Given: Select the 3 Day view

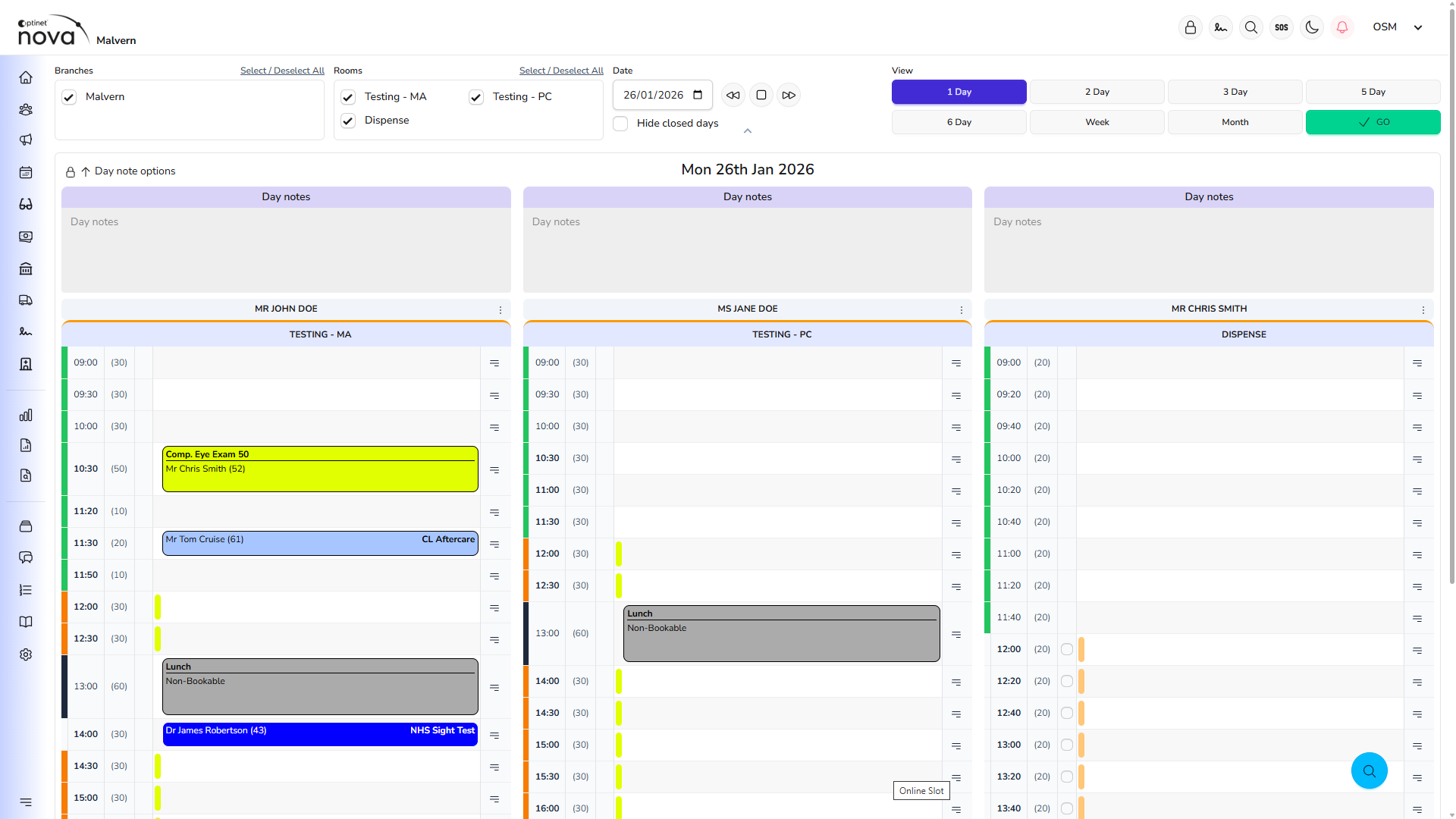Looking at the screenshot, I should pos(1235,92).
